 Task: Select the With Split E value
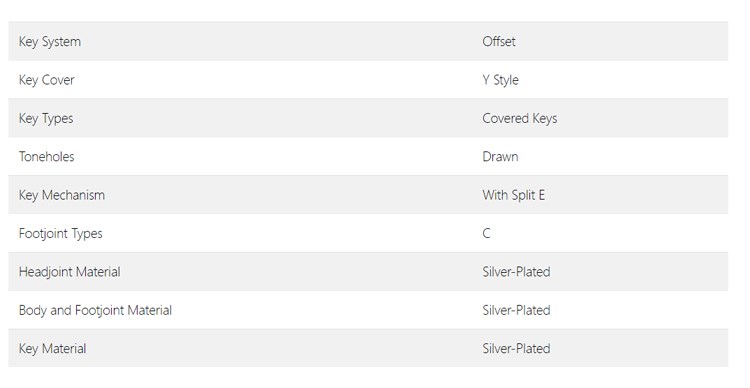click(x=513, y=195)
